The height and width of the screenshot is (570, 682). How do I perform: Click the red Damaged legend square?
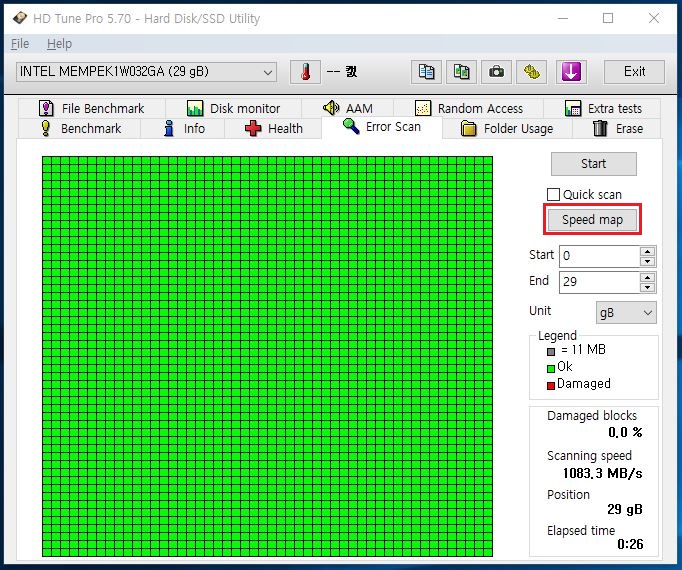551,386
